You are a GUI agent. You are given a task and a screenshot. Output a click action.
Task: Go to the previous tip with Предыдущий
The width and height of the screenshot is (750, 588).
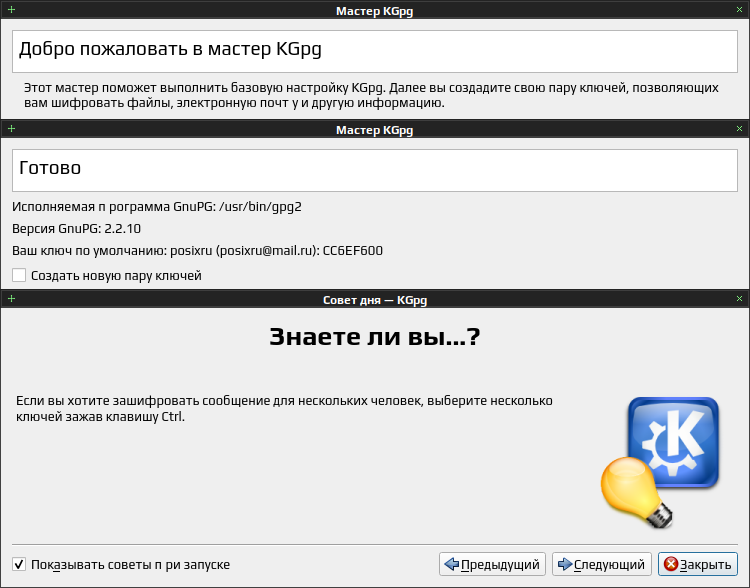click(x=492, y=564)
